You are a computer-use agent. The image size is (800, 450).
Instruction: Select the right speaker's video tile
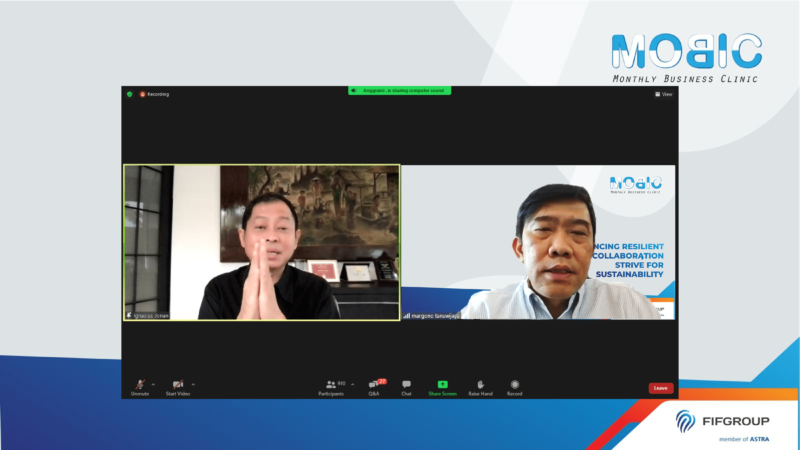(538, 242)
